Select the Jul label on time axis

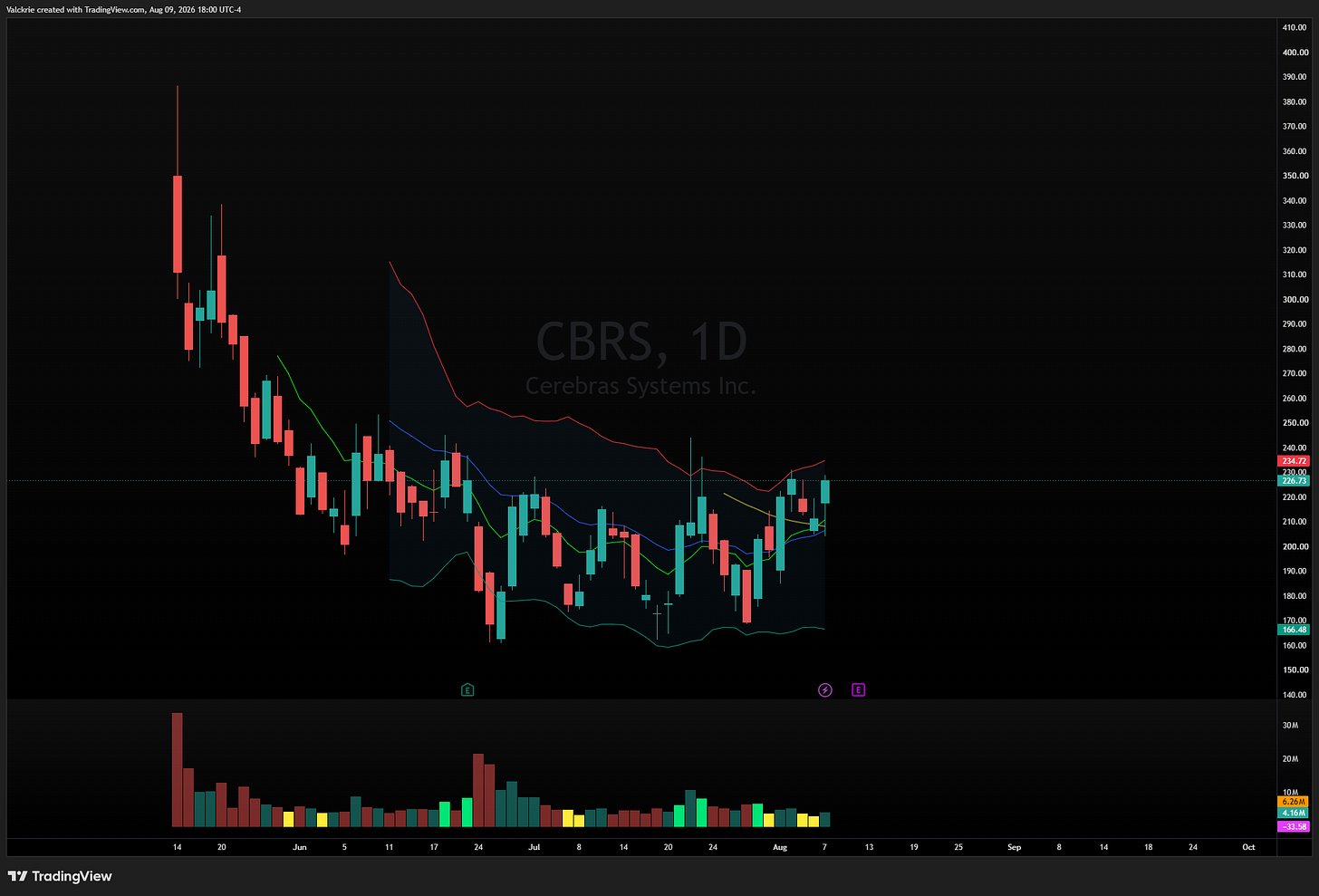(534, 848)
